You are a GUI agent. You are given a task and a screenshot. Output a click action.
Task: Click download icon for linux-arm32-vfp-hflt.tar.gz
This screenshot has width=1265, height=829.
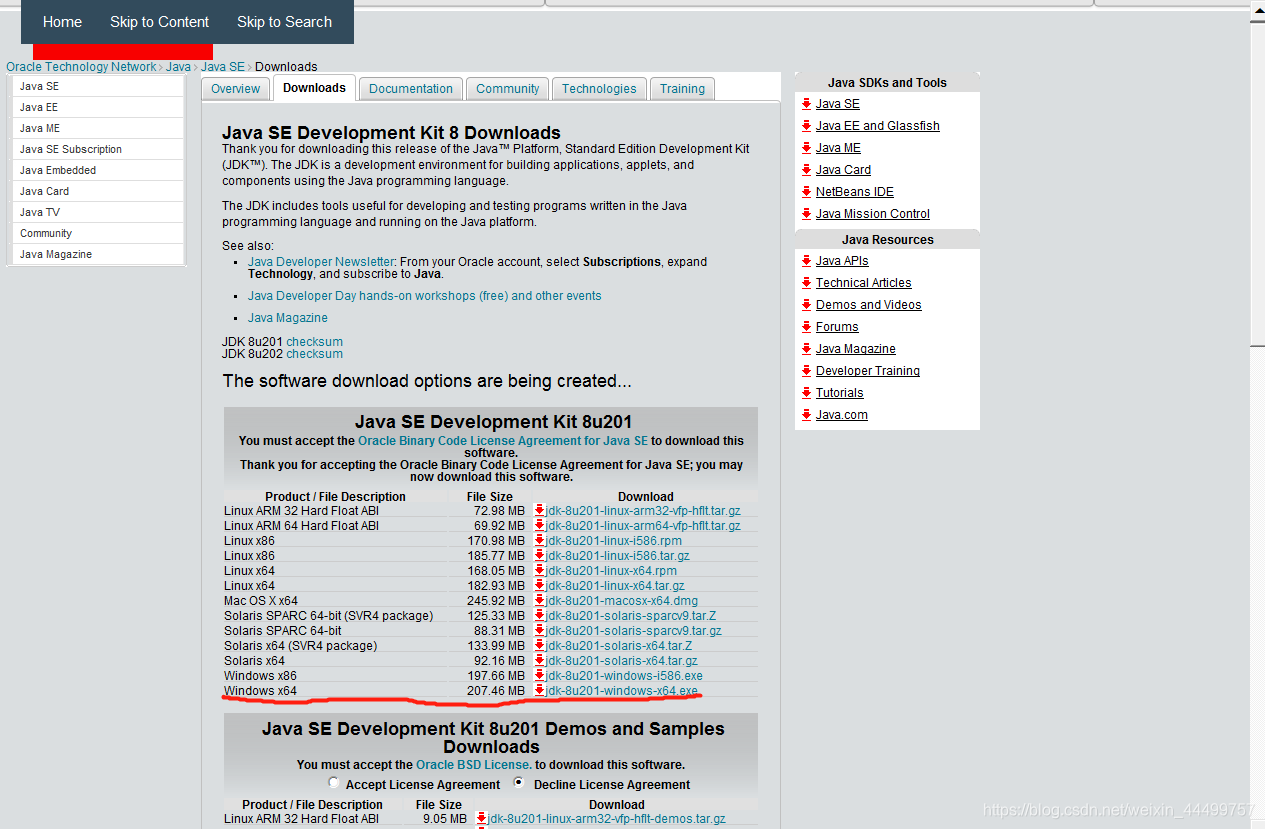coord(539,510)
